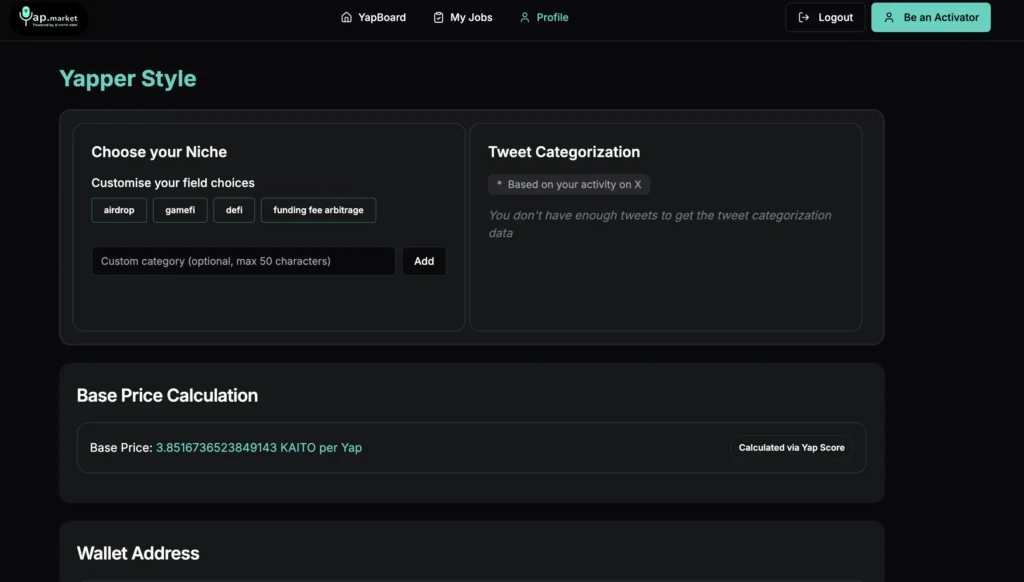Click the Based on your activity on X label

[x=569, y=184]
